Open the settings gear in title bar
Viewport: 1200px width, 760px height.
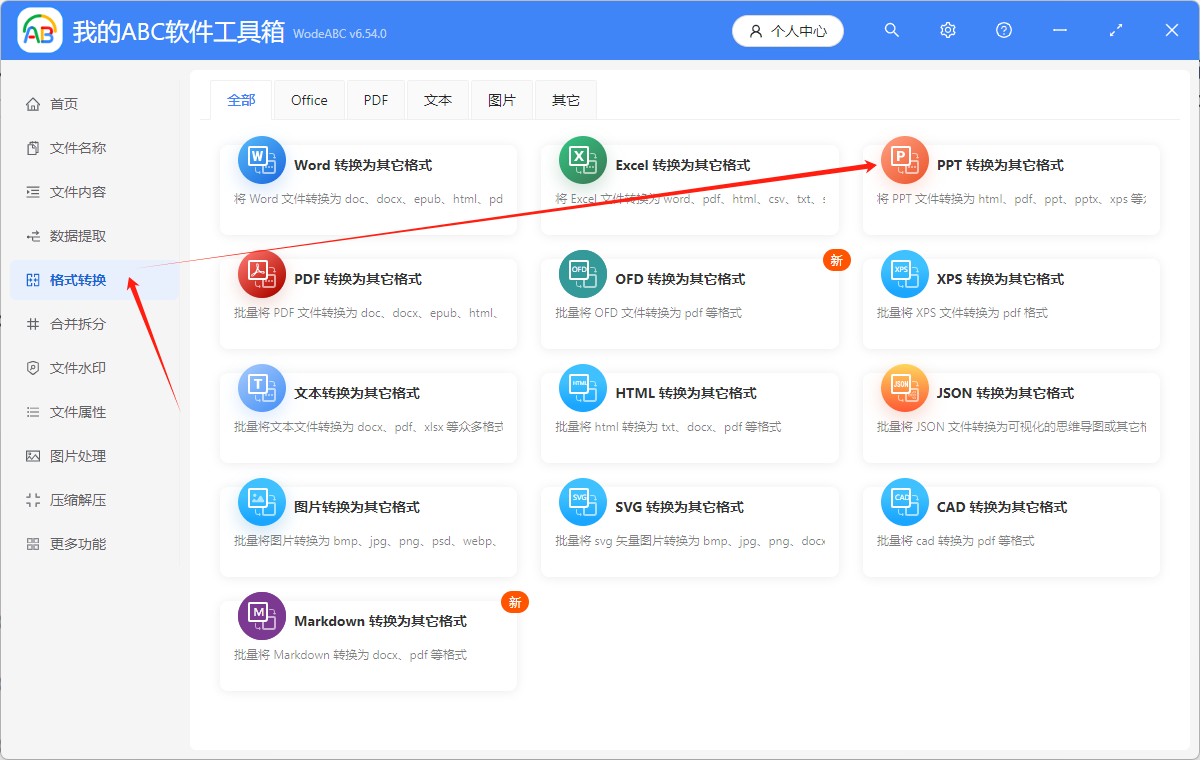click(947, 30)
